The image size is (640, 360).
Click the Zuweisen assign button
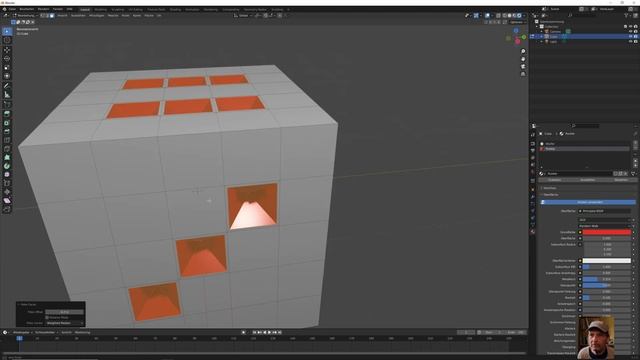[554, 180]
